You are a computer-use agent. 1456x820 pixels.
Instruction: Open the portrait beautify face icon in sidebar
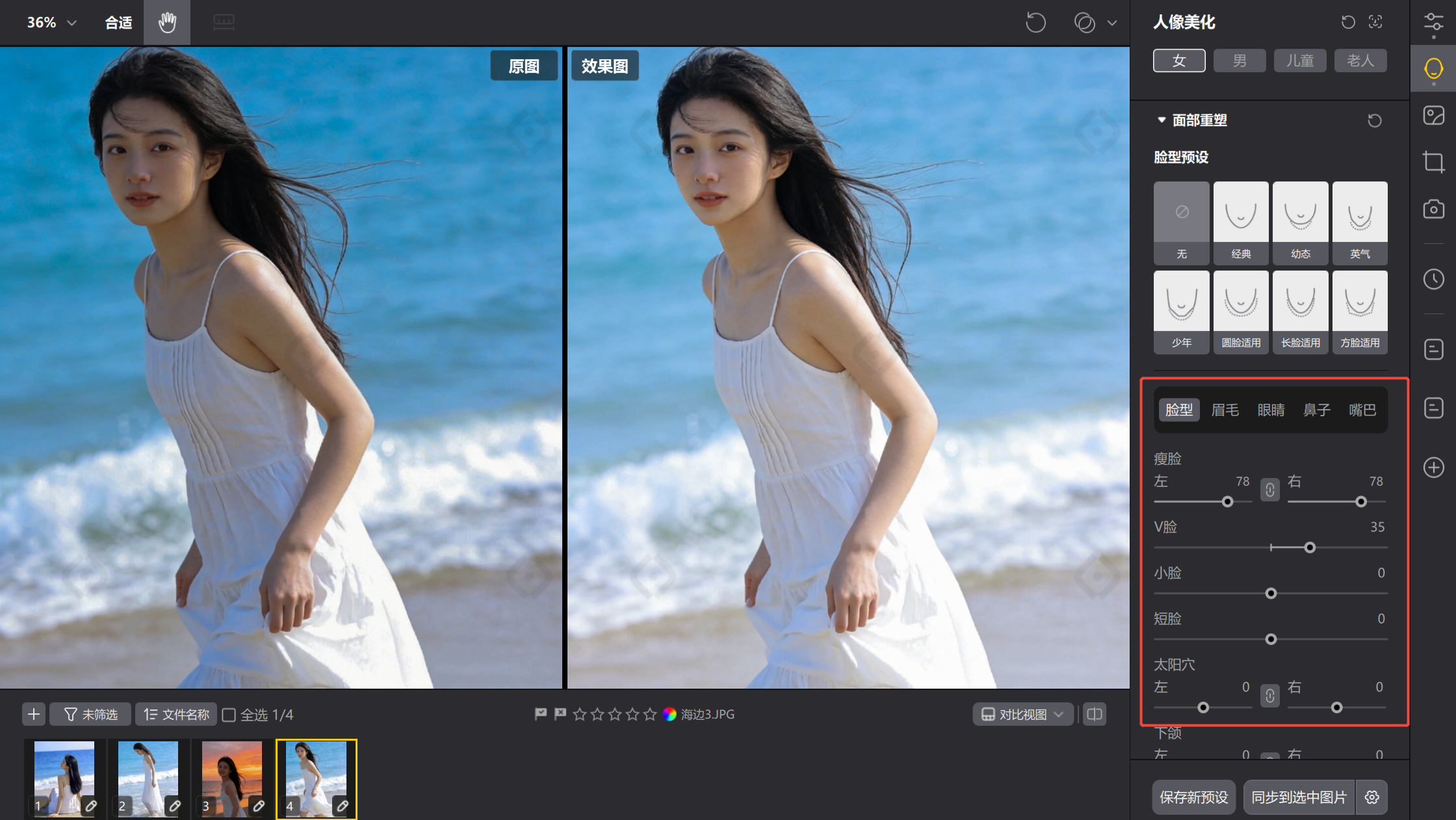coord(1433,68)
